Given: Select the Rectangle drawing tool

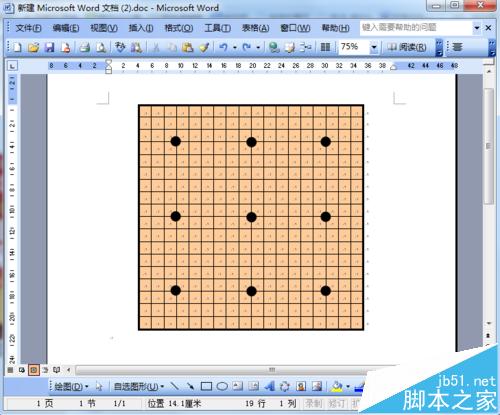Looking at the screenshot, I should [x=206, y=386].
